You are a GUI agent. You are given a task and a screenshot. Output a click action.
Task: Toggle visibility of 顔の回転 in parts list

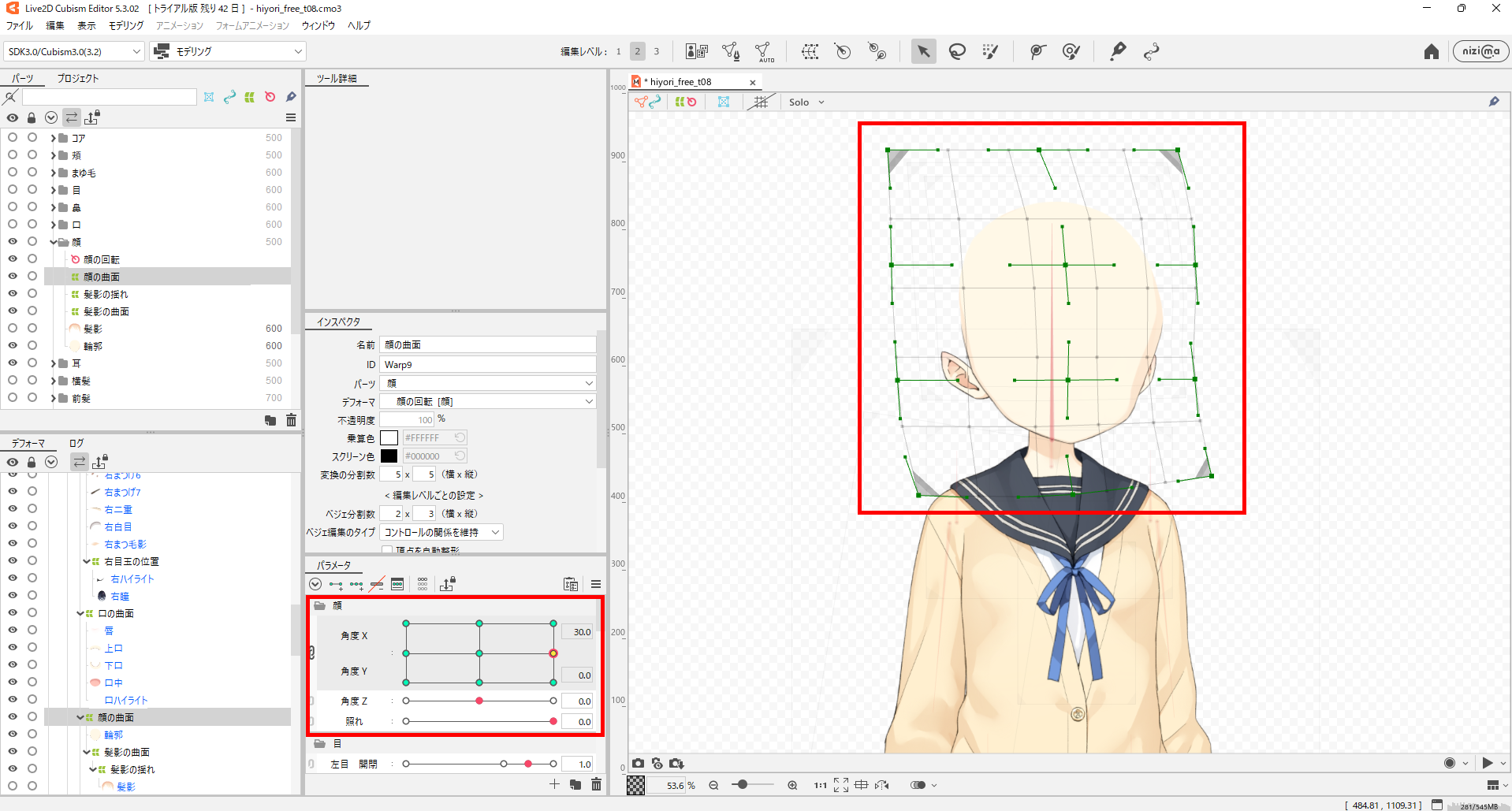click(13, 259)
